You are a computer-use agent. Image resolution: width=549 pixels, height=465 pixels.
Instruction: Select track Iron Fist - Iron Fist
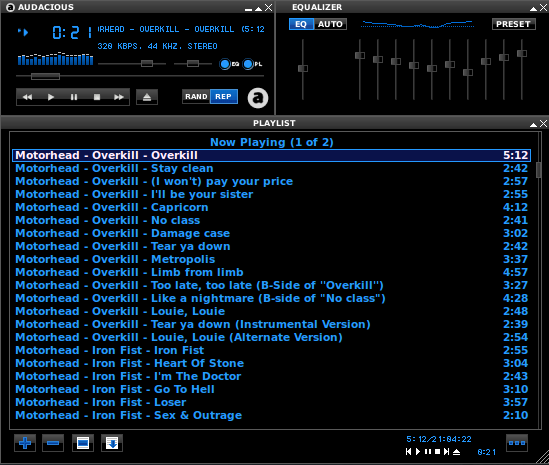(x=271, y=350)
